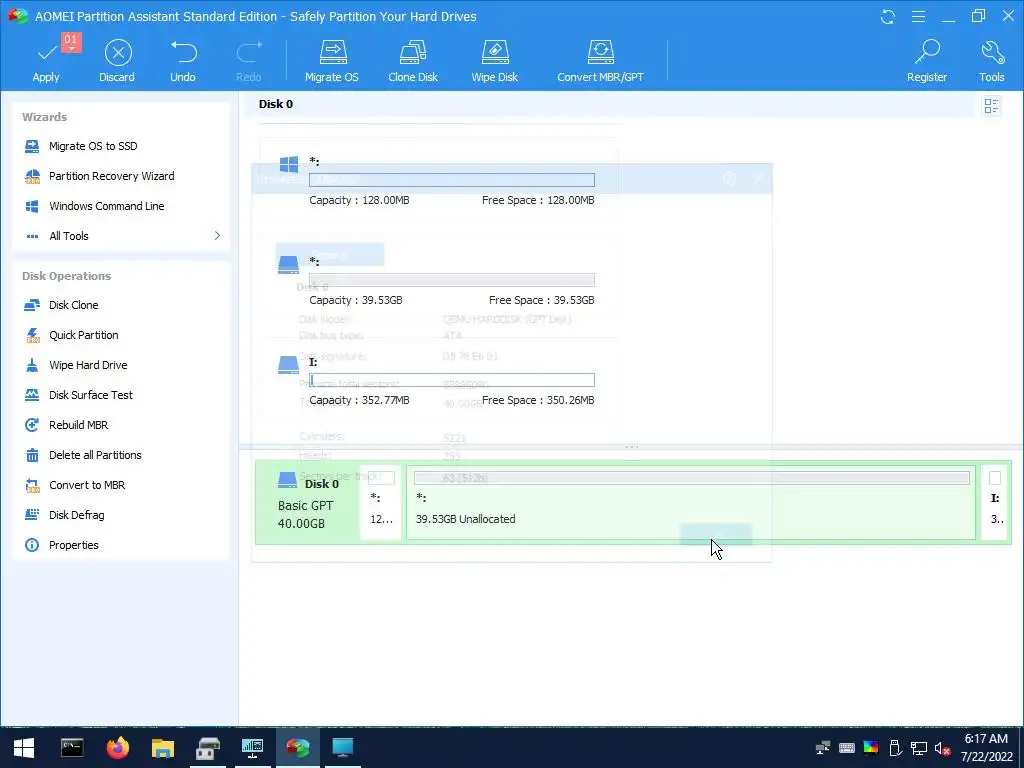The height and width of the screenshot is (768, 1024).
Task: Open the Wizards section header
Action: [44, 117]
